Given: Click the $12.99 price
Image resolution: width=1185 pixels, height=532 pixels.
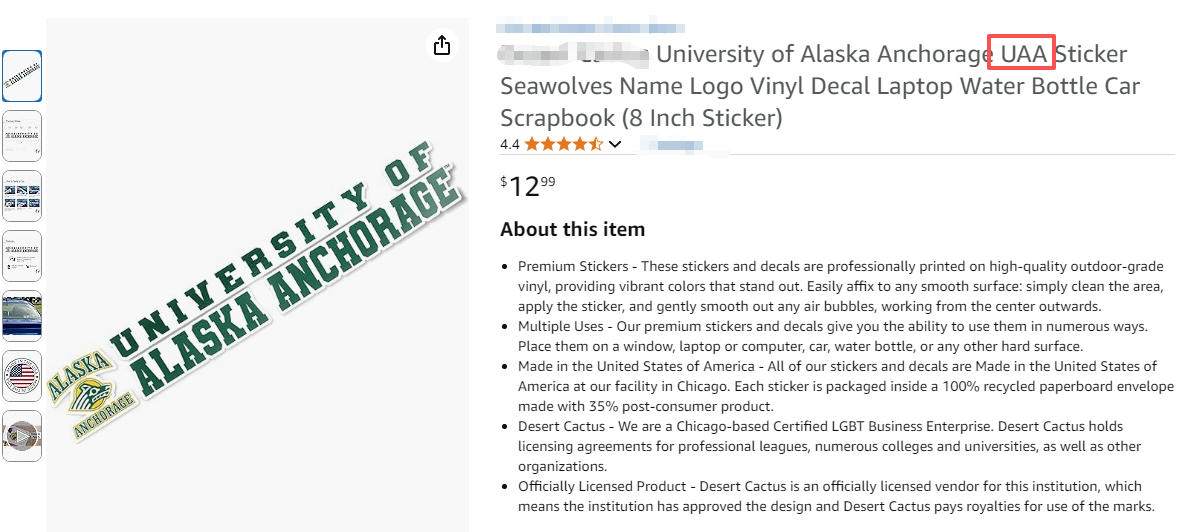Looking at the screenshot, I should tap(527, 186).
